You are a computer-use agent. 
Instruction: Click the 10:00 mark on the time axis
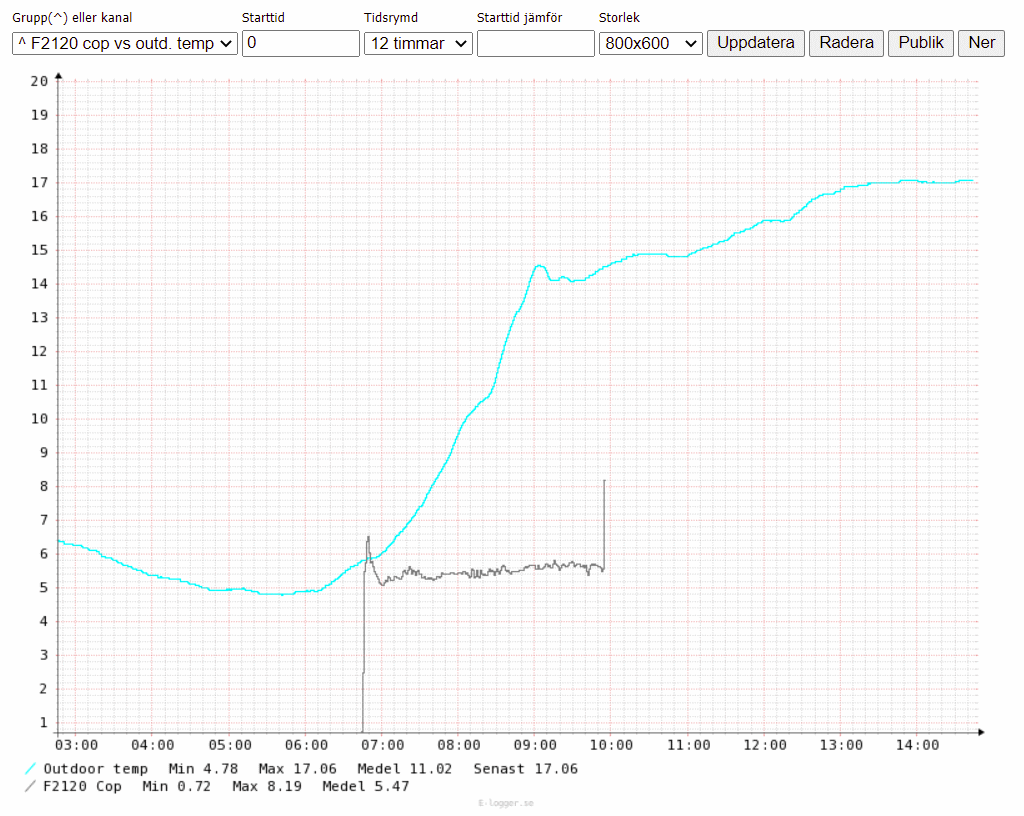(613, 745)
